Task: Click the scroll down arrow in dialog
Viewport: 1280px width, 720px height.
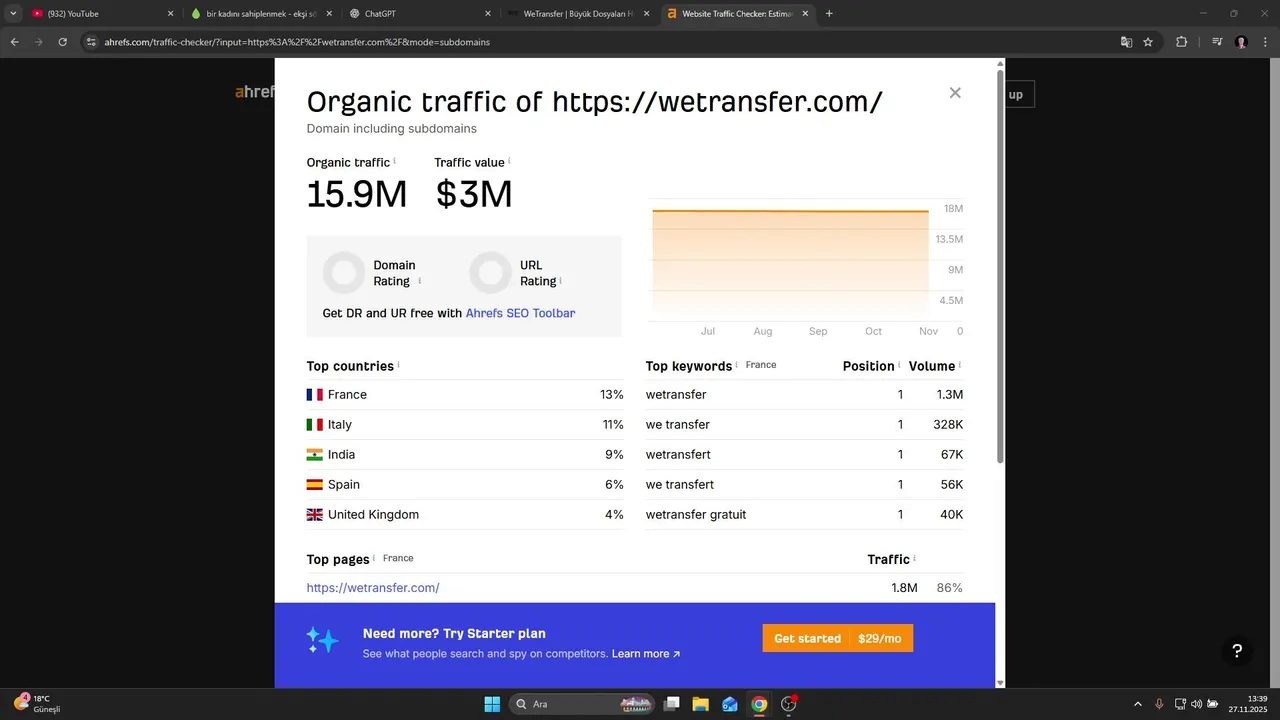Action: pos(1000,683)
